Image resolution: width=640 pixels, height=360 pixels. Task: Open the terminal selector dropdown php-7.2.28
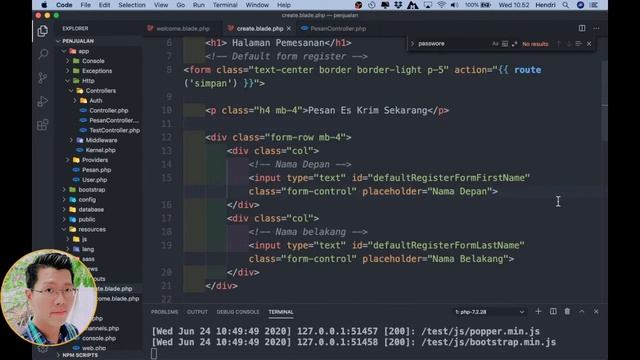click(x=489, y=312)
